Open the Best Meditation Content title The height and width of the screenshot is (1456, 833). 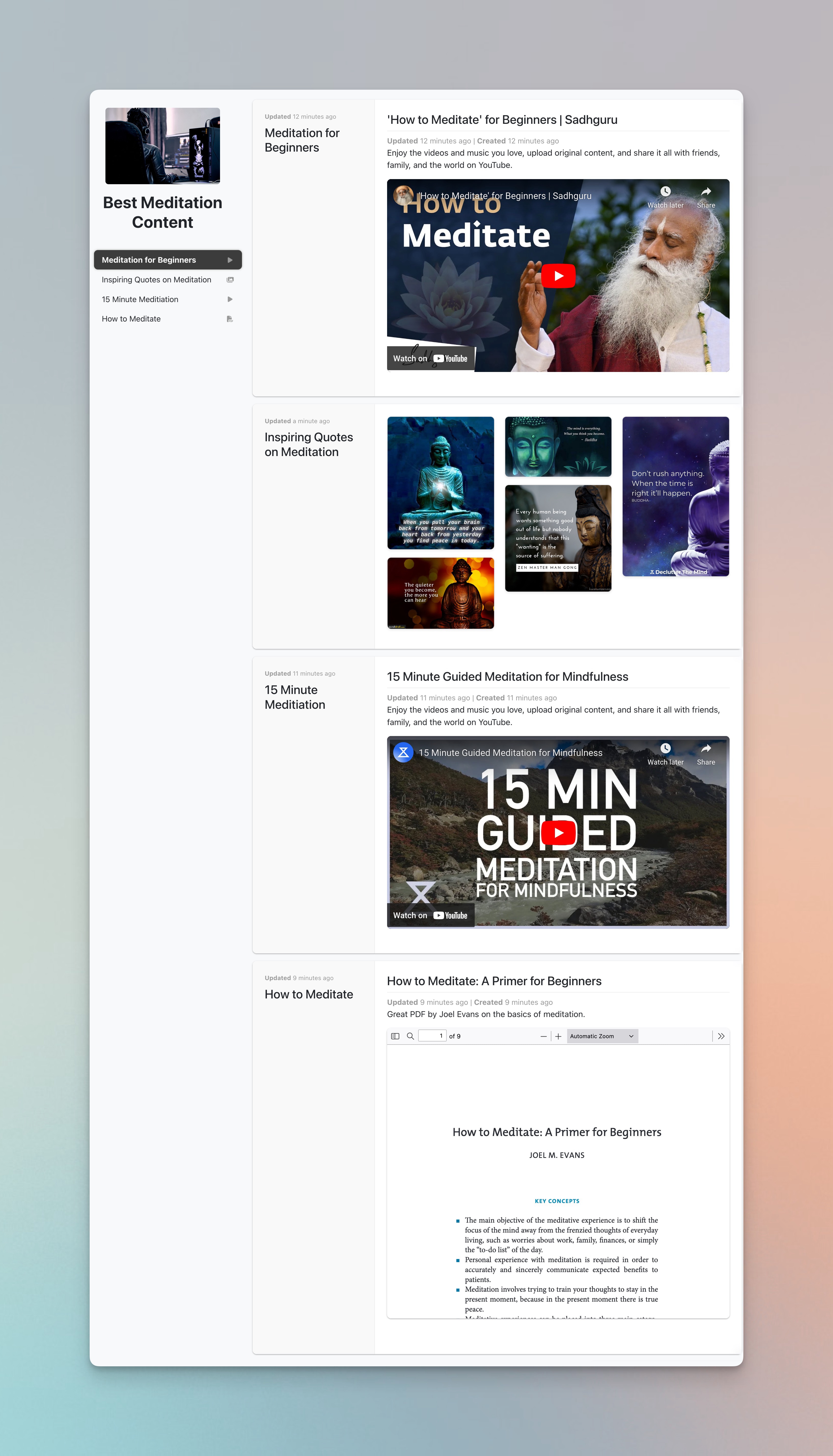pyautogui.click(x=162, y=212)
